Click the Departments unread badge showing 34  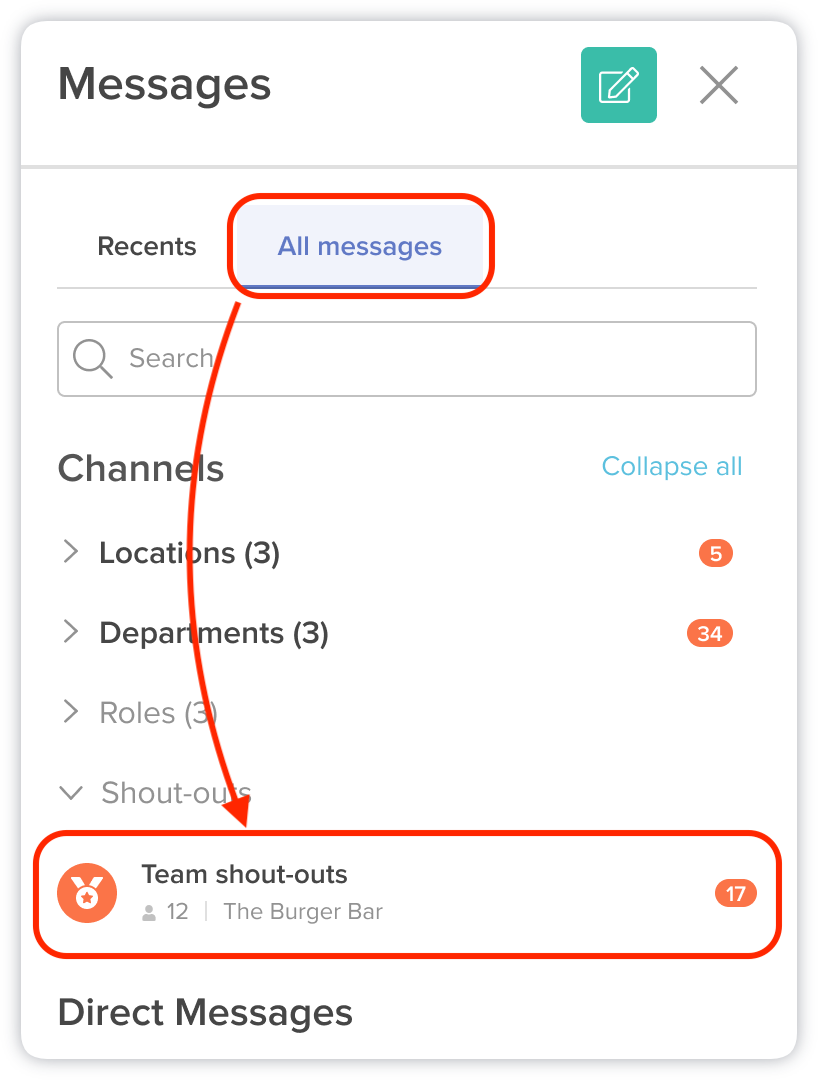point(710,633)
